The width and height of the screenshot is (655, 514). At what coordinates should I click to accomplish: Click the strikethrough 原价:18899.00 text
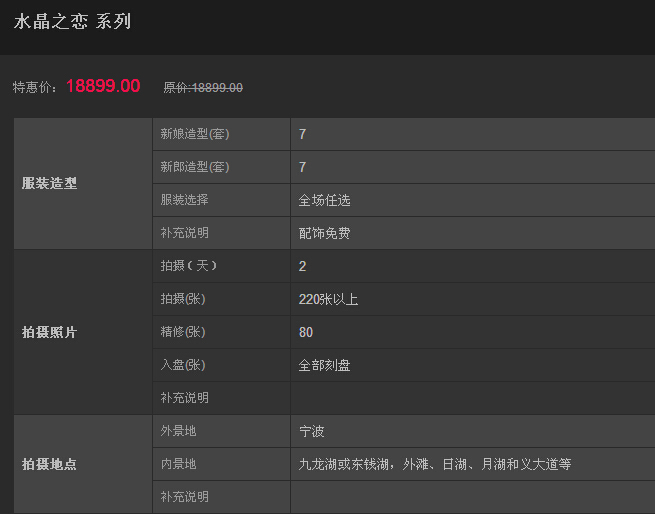click(x=203, y=88)
